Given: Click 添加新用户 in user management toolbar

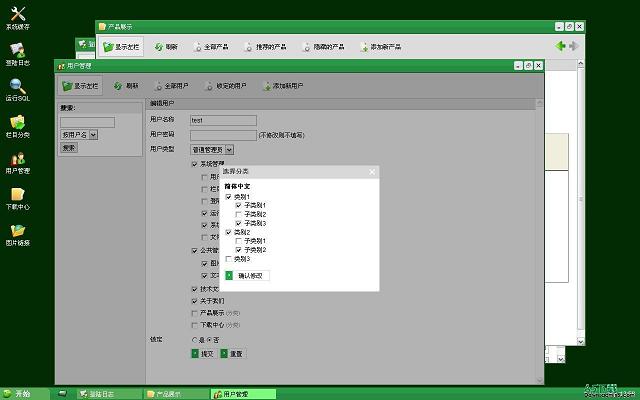Looking at the screenshot, I should point(282,86).
